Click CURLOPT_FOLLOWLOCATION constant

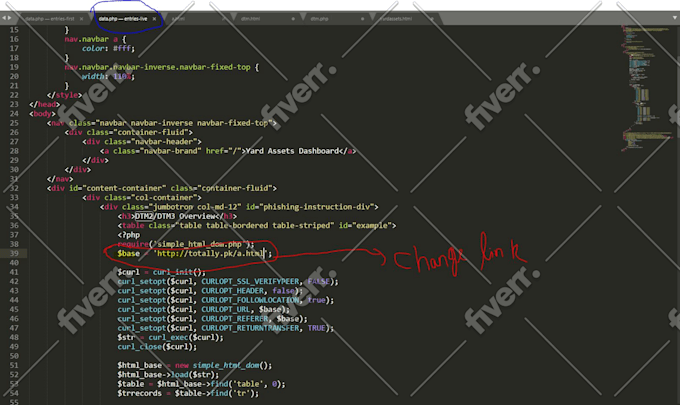point(250,300)
